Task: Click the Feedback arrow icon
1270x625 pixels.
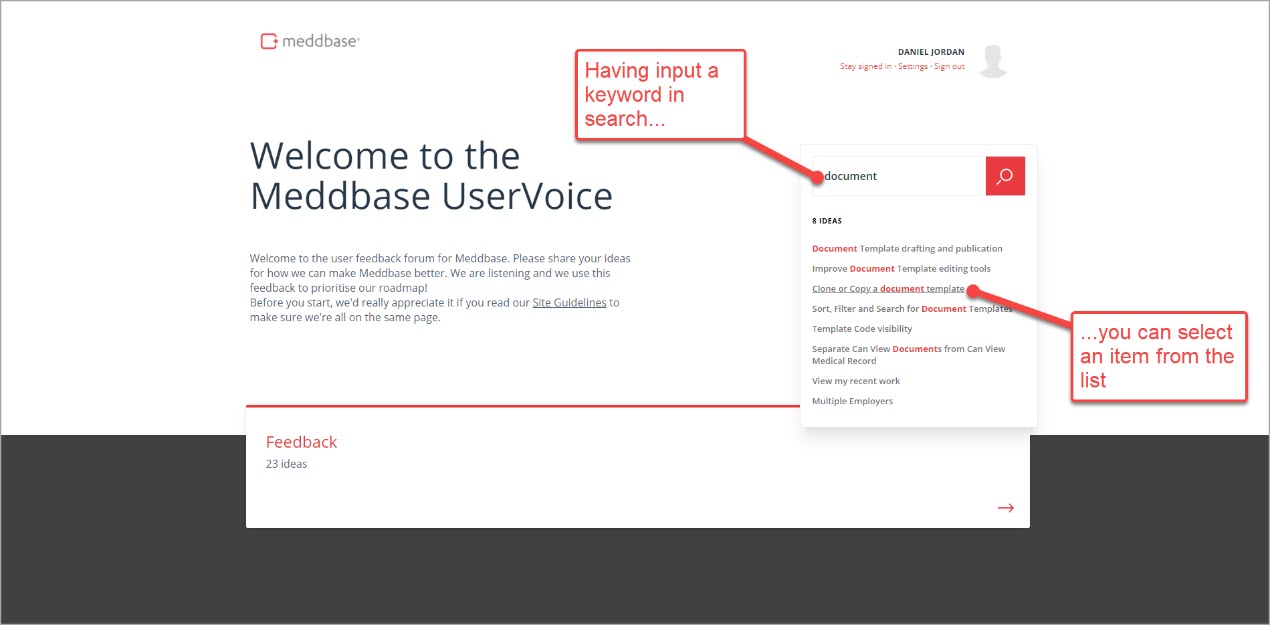Action: pyautogui.click(x=1006, y=508)
